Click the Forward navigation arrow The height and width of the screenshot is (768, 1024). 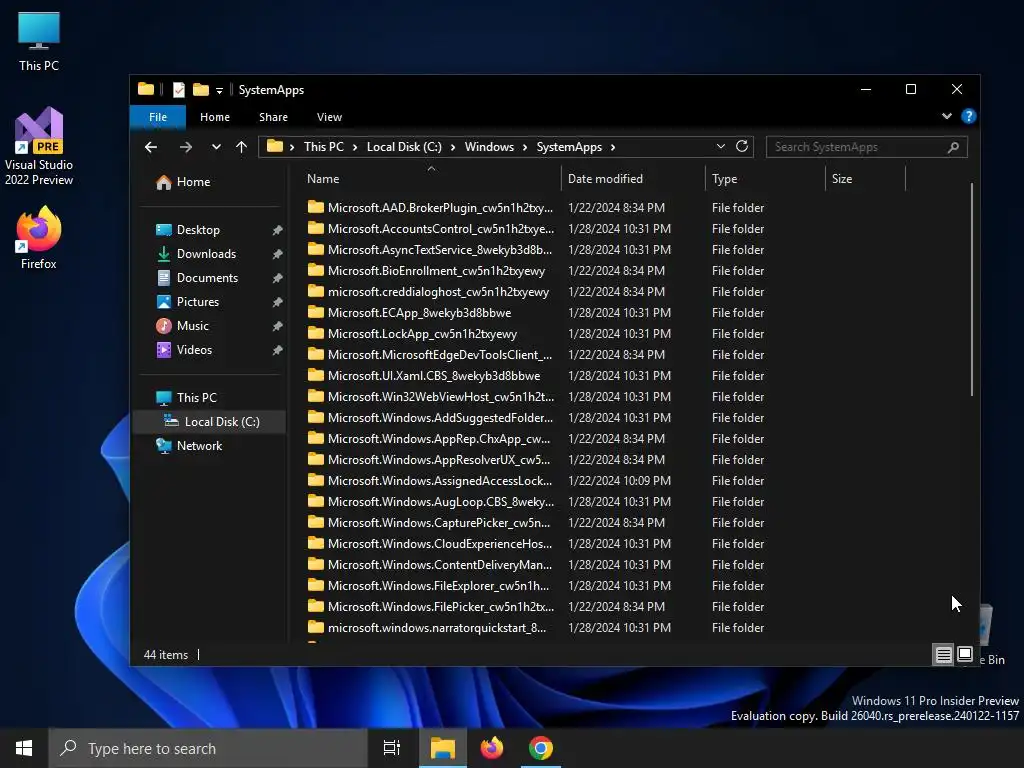coord(186,147)
